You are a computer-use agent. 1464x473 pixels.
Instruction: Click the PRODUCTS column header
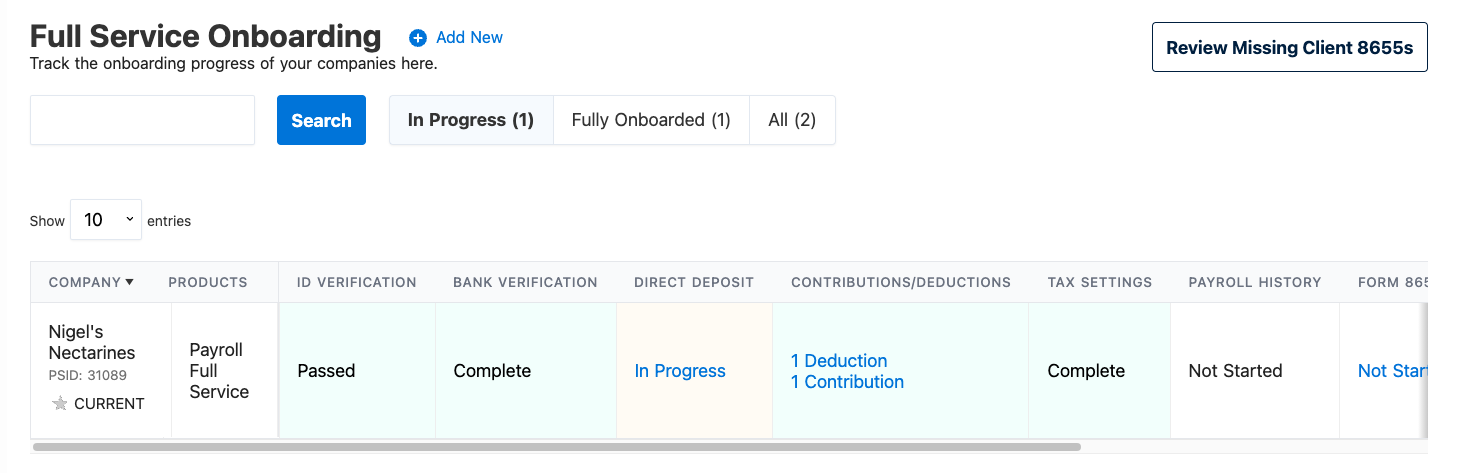click(x=208, y=282)
